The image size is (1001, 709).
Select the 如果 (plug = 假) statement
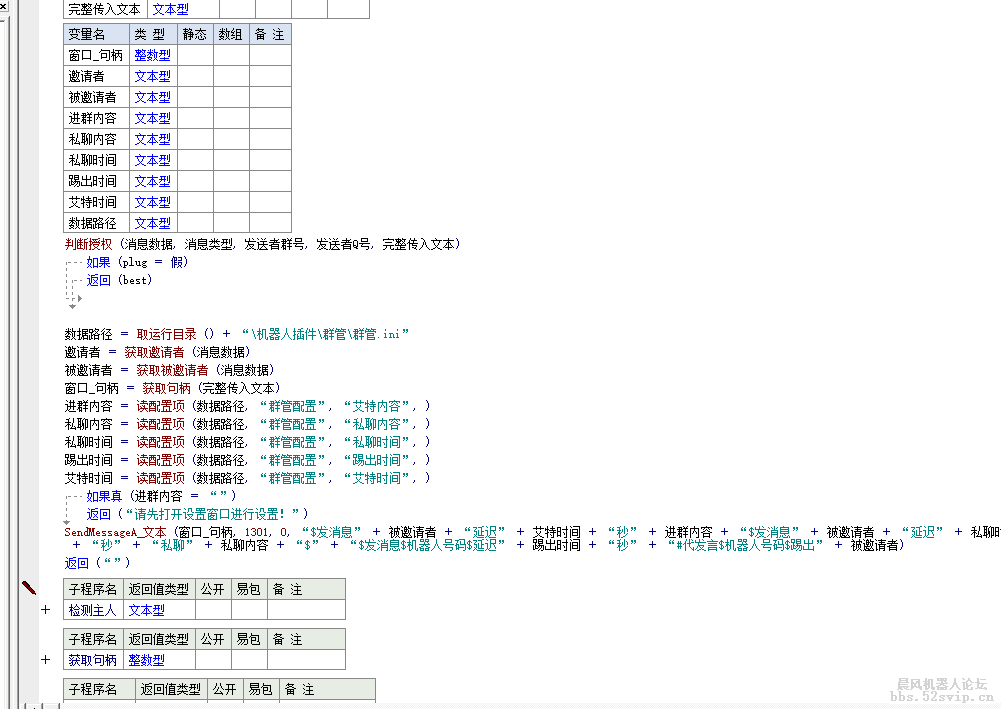coord(136,262)
